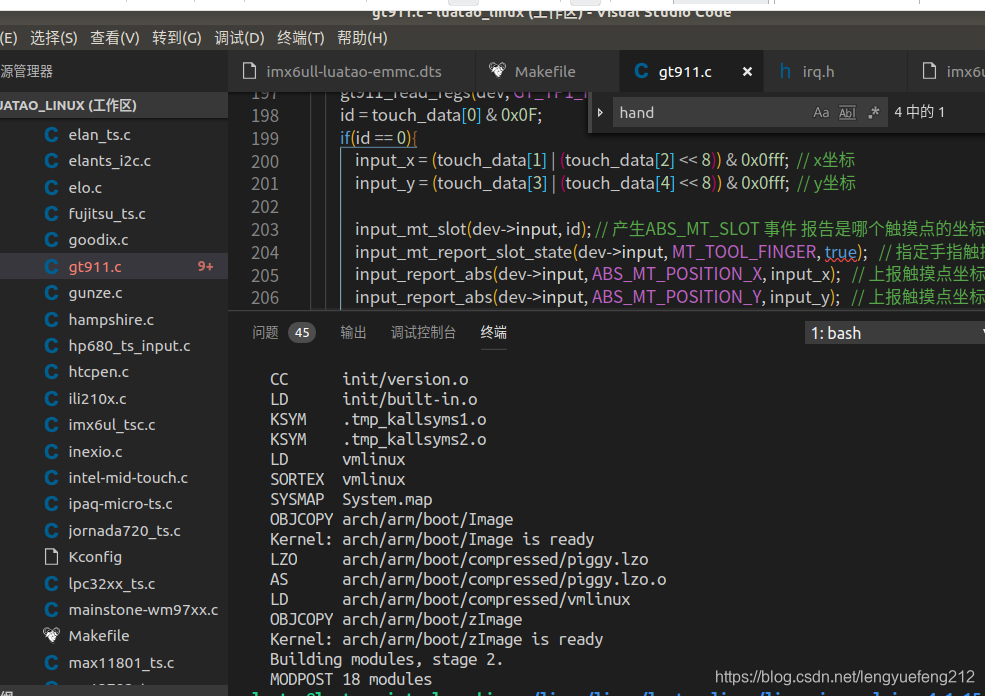Screen dimensions: 985x696
Task: Click the C icon on gt911.c tab
Action: click(641, 71)
